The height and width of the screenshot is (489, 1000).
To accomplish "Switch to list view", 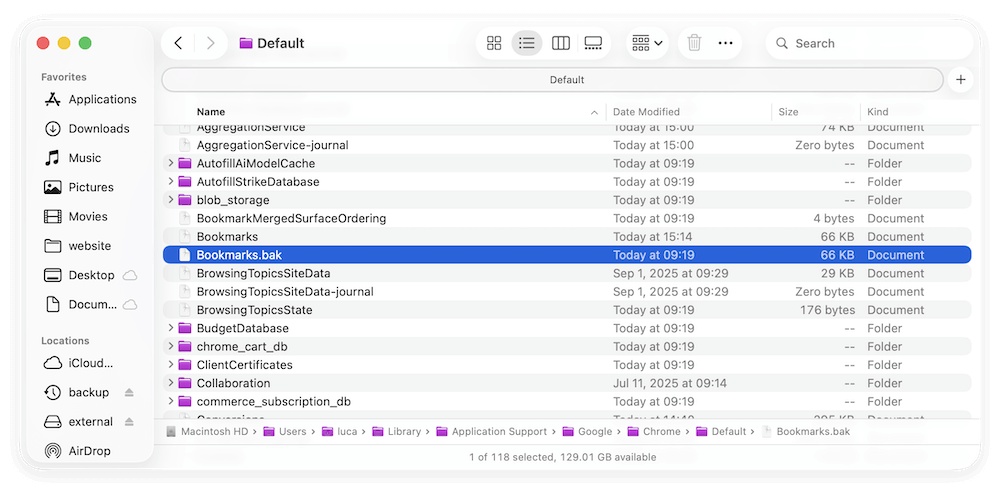I will (527, 43).
